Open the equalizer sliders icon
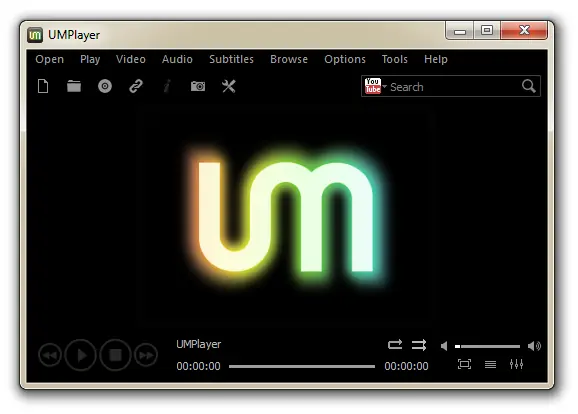Viewport: 578px width, 414px height. (516, 364)
